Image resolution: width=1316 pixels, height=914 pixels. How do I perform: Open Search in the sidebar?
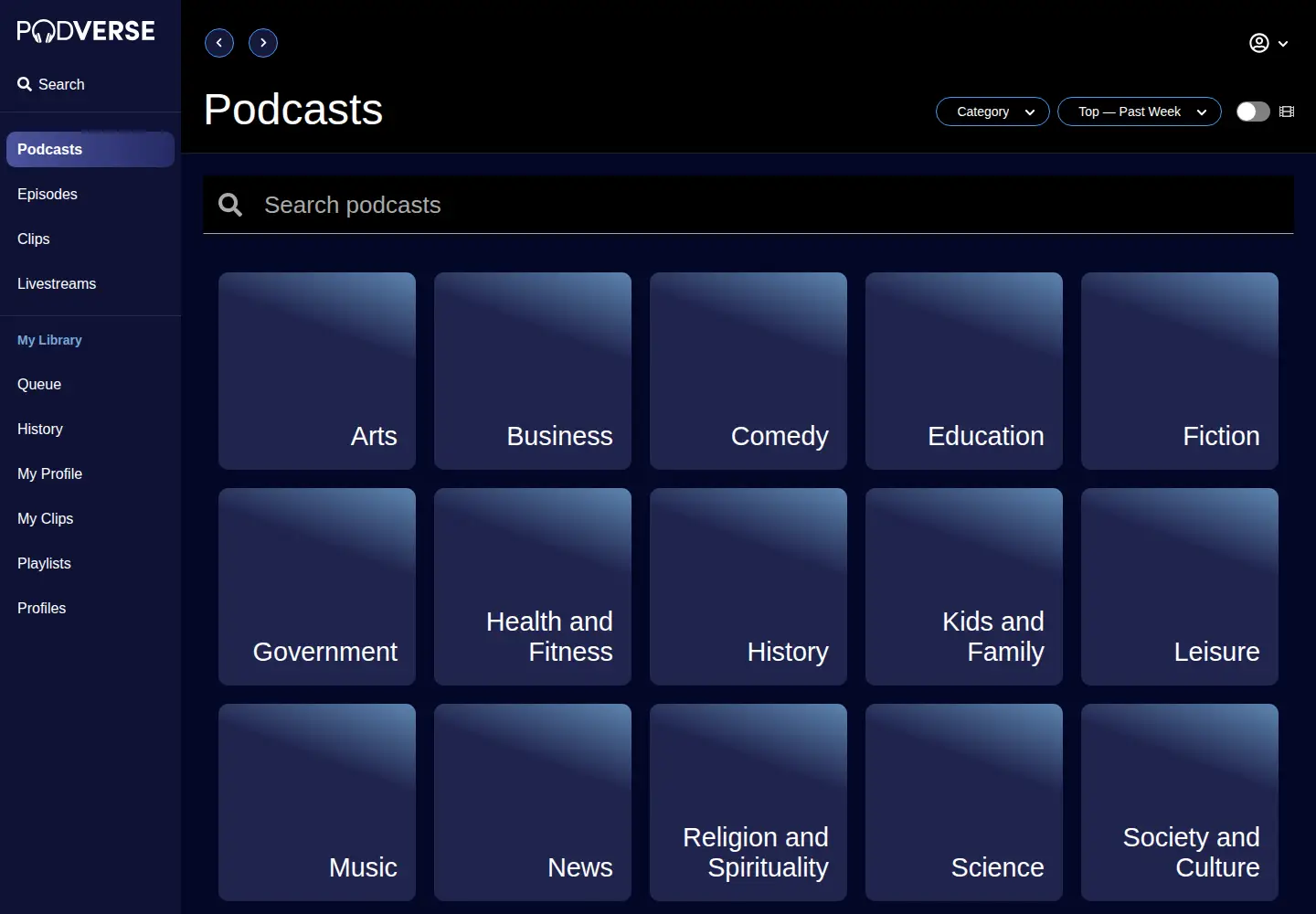(51, 84)
